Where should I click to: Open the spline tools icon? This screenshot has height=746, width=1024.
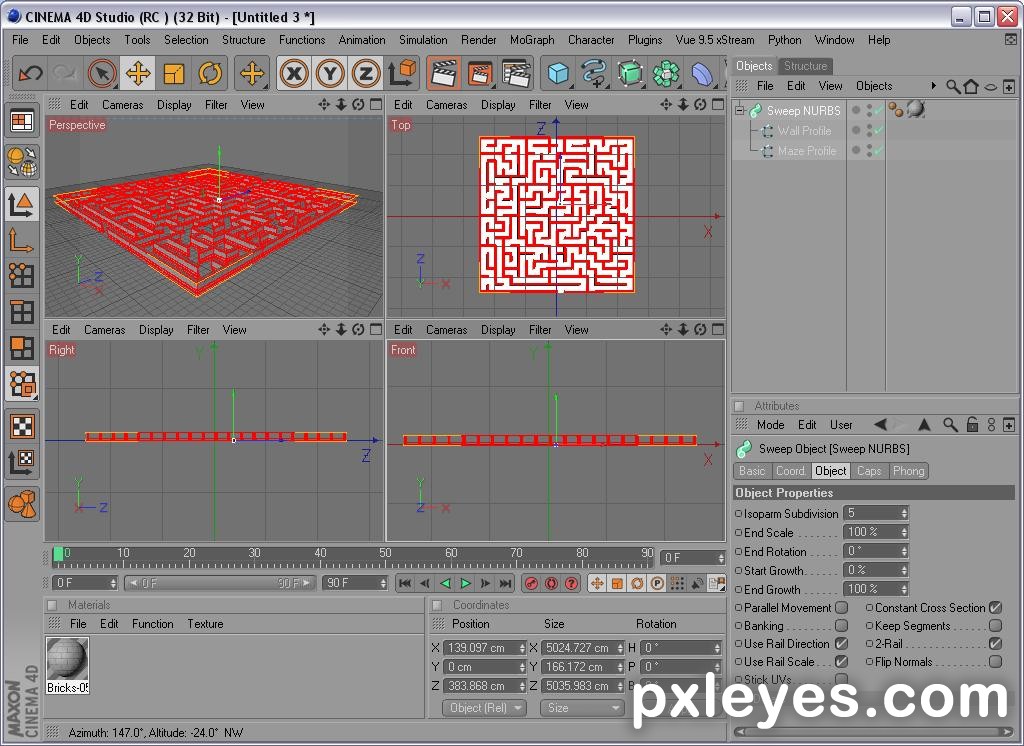[x=593, y=73]
